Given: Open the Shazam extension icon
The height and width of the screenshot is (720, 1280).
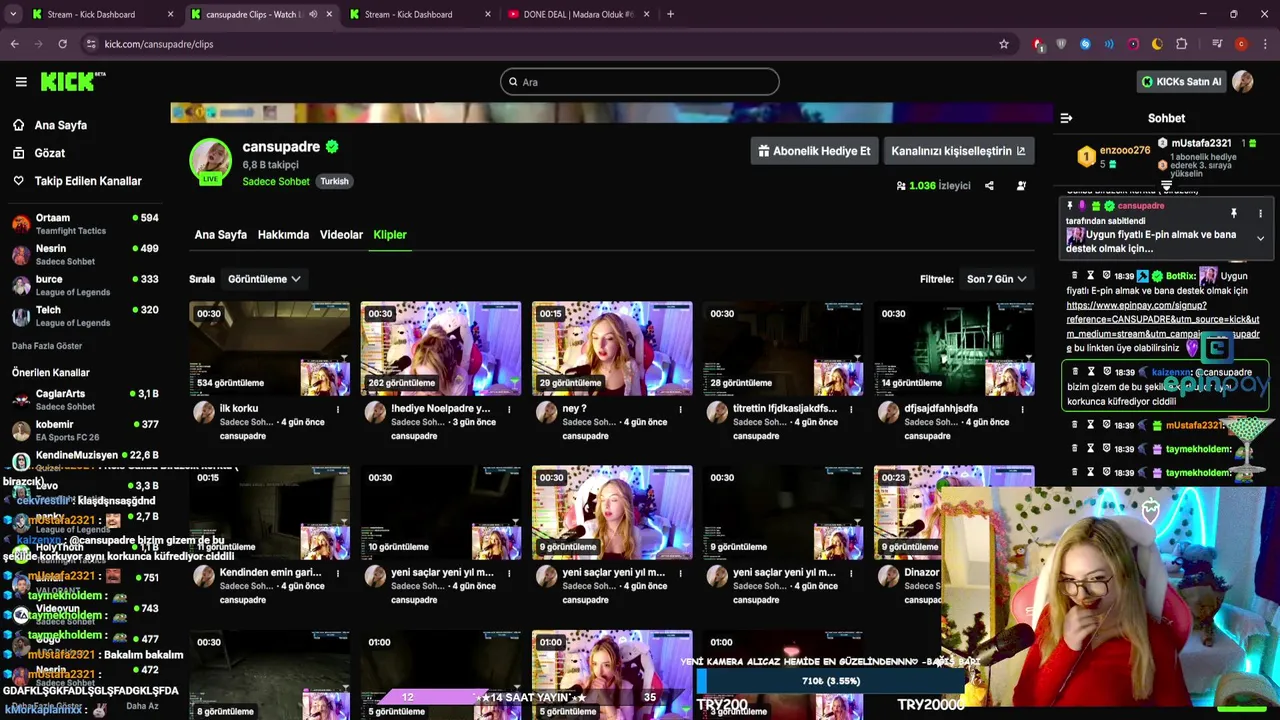Looking at the screenshot, I should (1085, 44).
